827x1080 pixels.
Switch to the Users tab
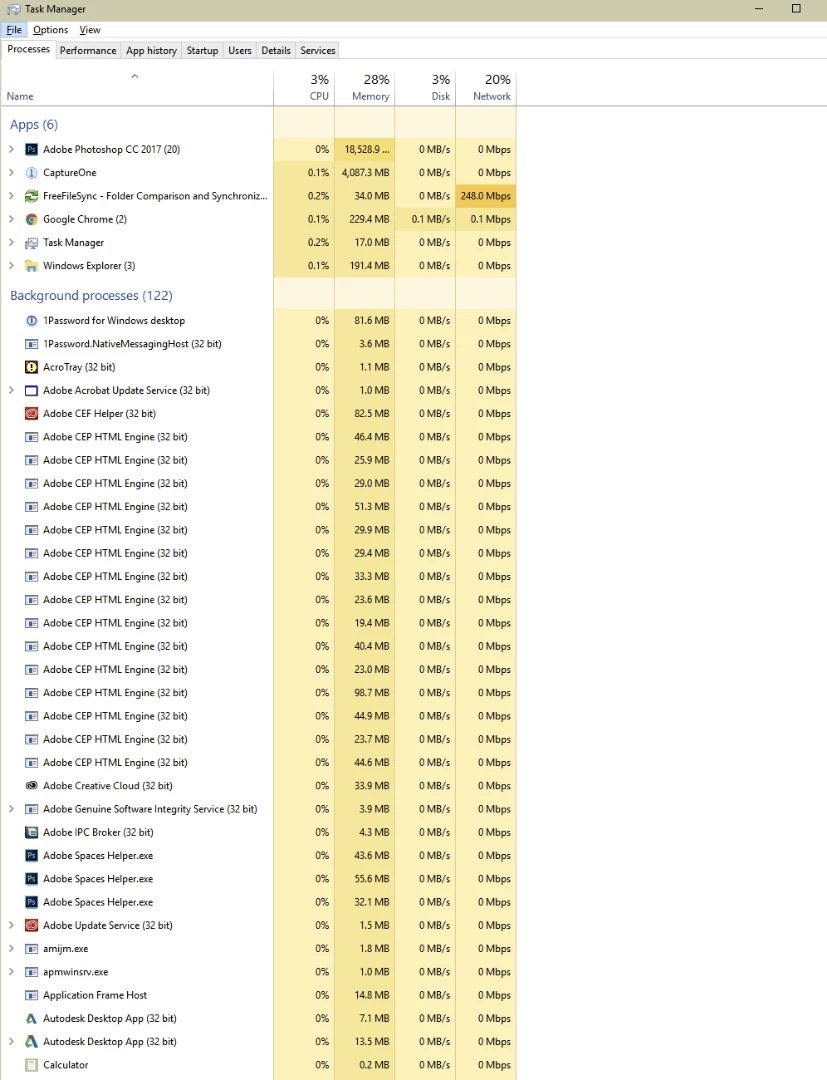click(240, 51)
